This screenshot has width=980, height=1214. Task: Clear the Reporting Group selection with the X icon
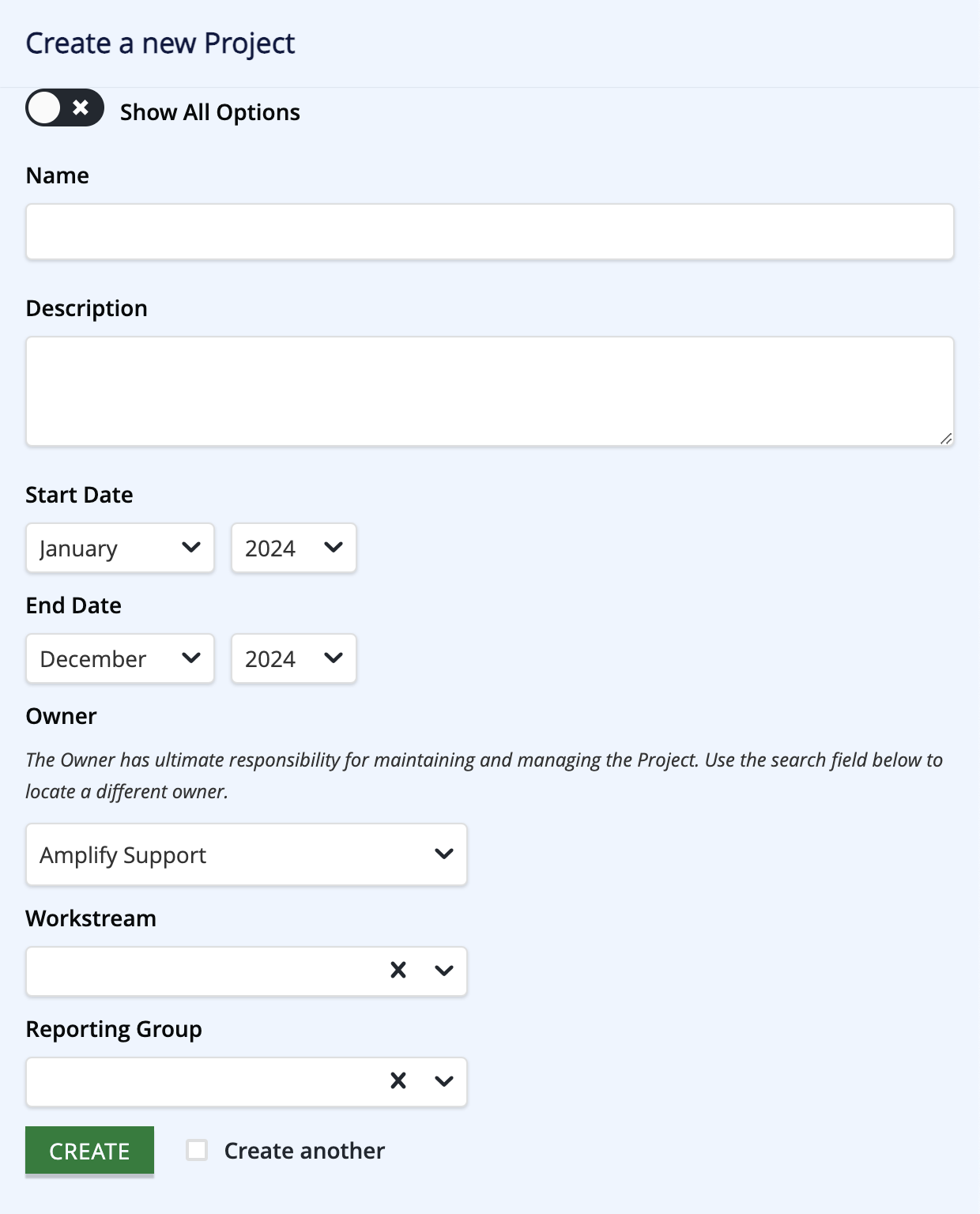(398, 1081)
